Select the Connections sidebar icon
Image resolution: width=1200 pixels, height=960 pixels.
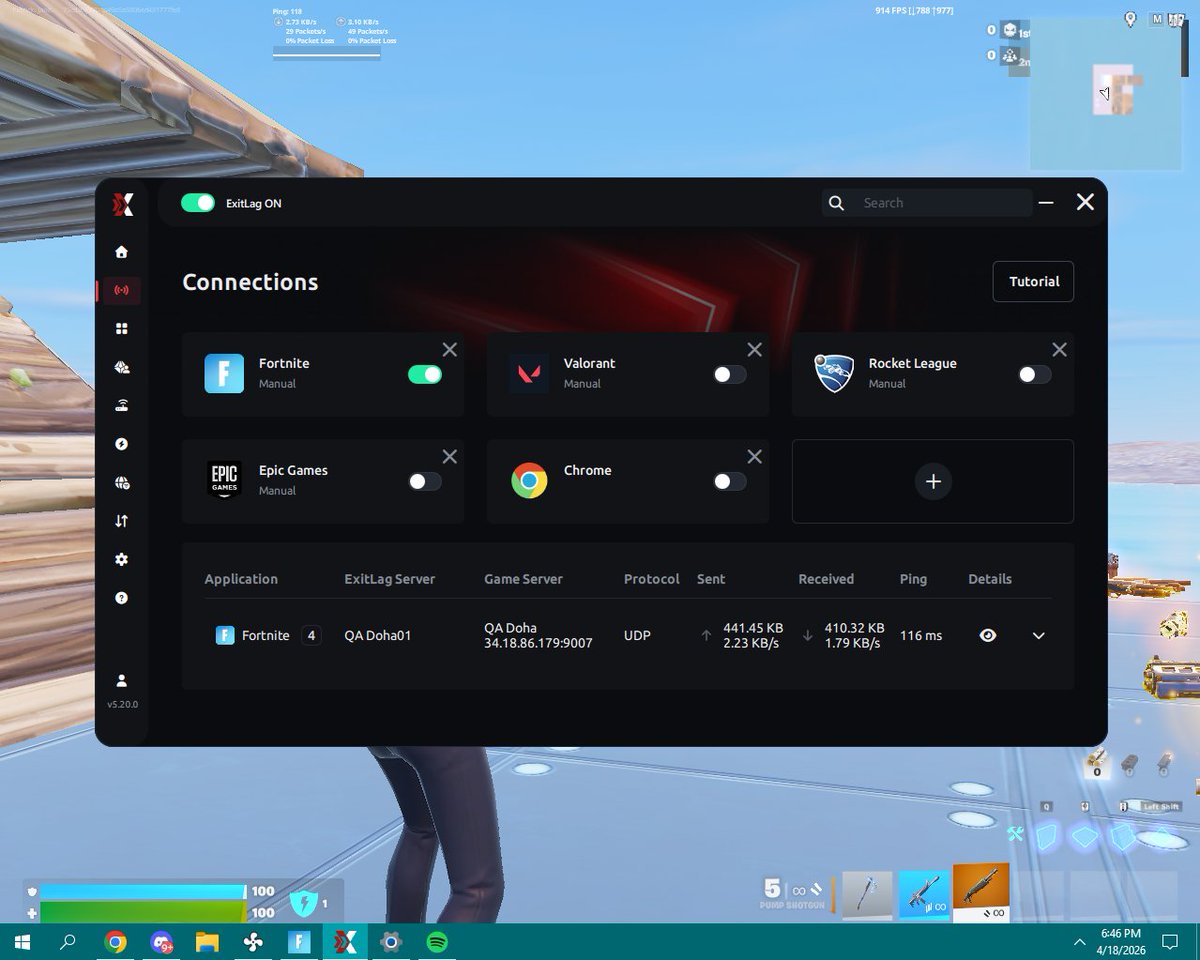pyautogui.click(x=122, y=291)
